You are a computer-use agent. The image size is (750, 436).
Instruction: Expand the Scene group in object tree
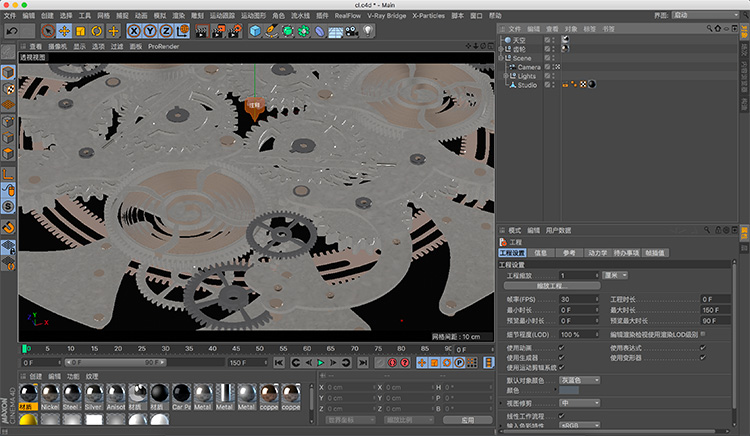pos(501,58)
